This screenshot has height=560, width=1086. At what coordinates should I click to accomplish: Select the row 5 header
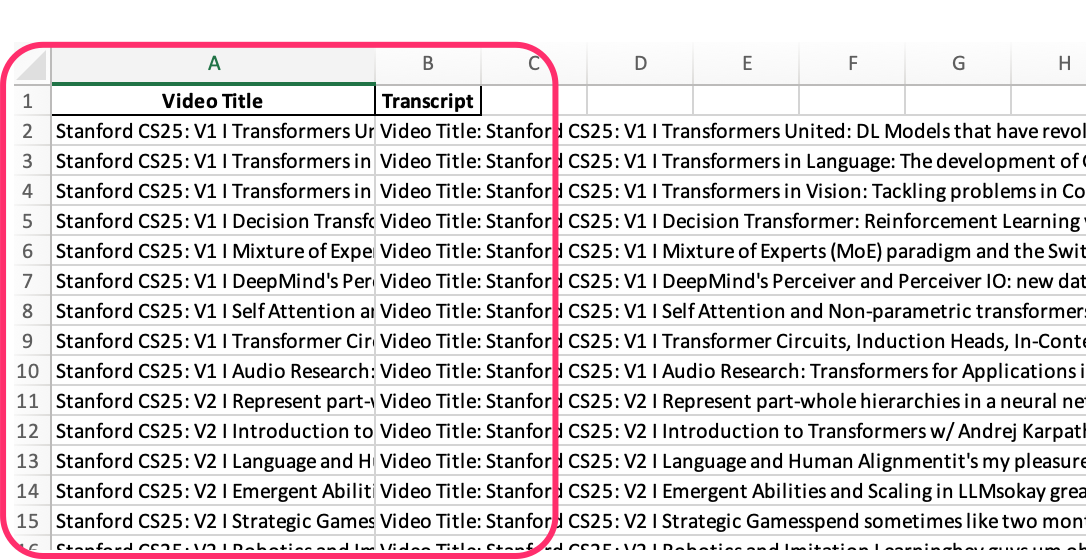[27, 221]
